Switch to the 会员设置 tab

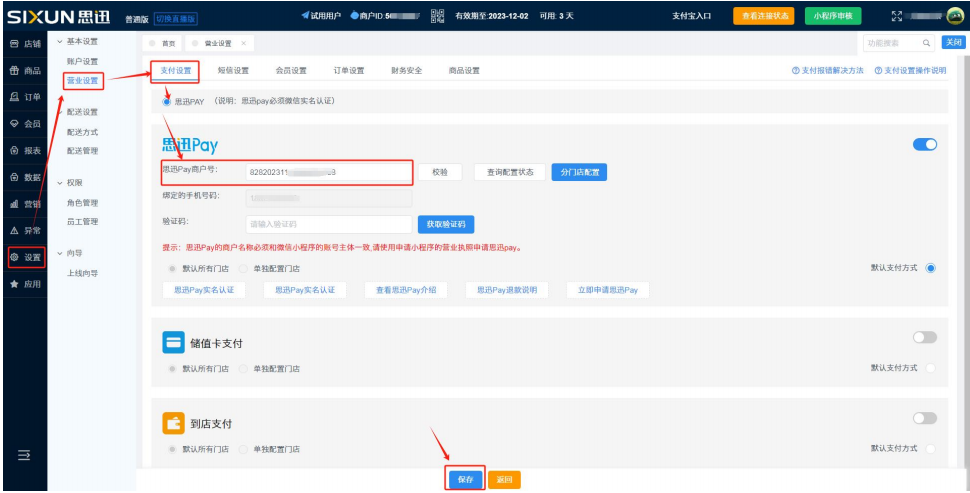[291, 71]
